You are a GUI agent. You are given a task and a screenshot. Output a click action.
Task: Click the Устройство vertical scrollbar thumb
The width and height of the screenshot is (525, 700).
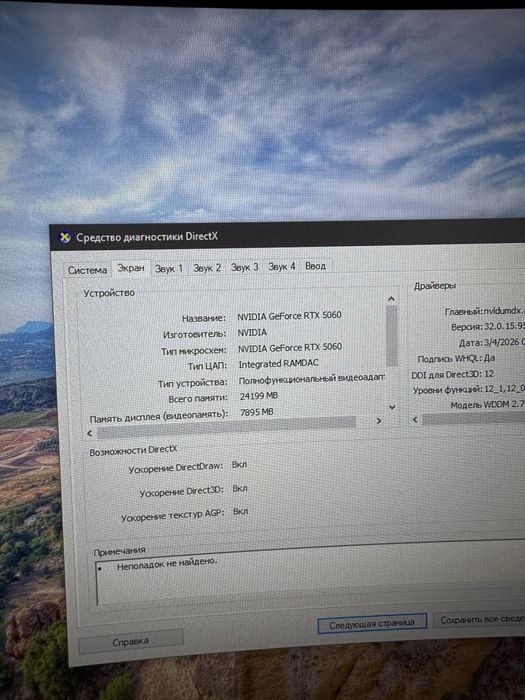[392, 336]
